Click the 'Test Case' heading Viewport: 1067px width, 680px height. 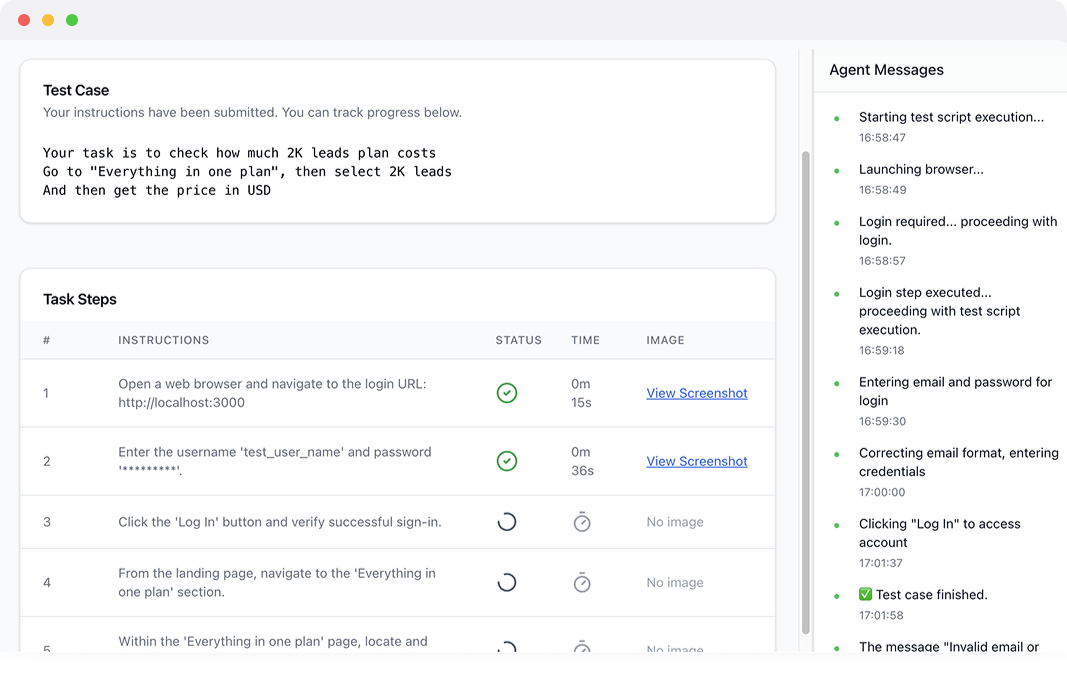76,91
